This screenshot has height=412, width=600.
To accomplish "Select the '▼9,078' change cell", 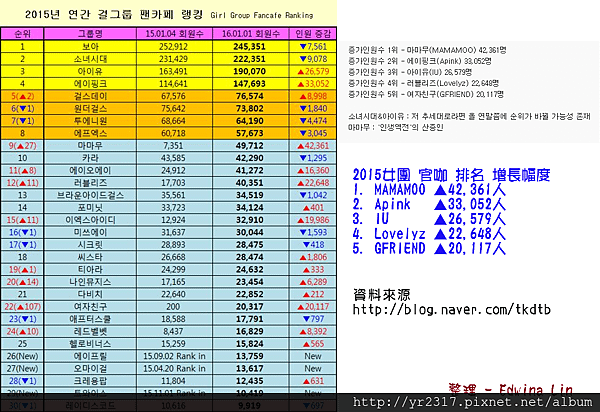I will coord(313,59).
